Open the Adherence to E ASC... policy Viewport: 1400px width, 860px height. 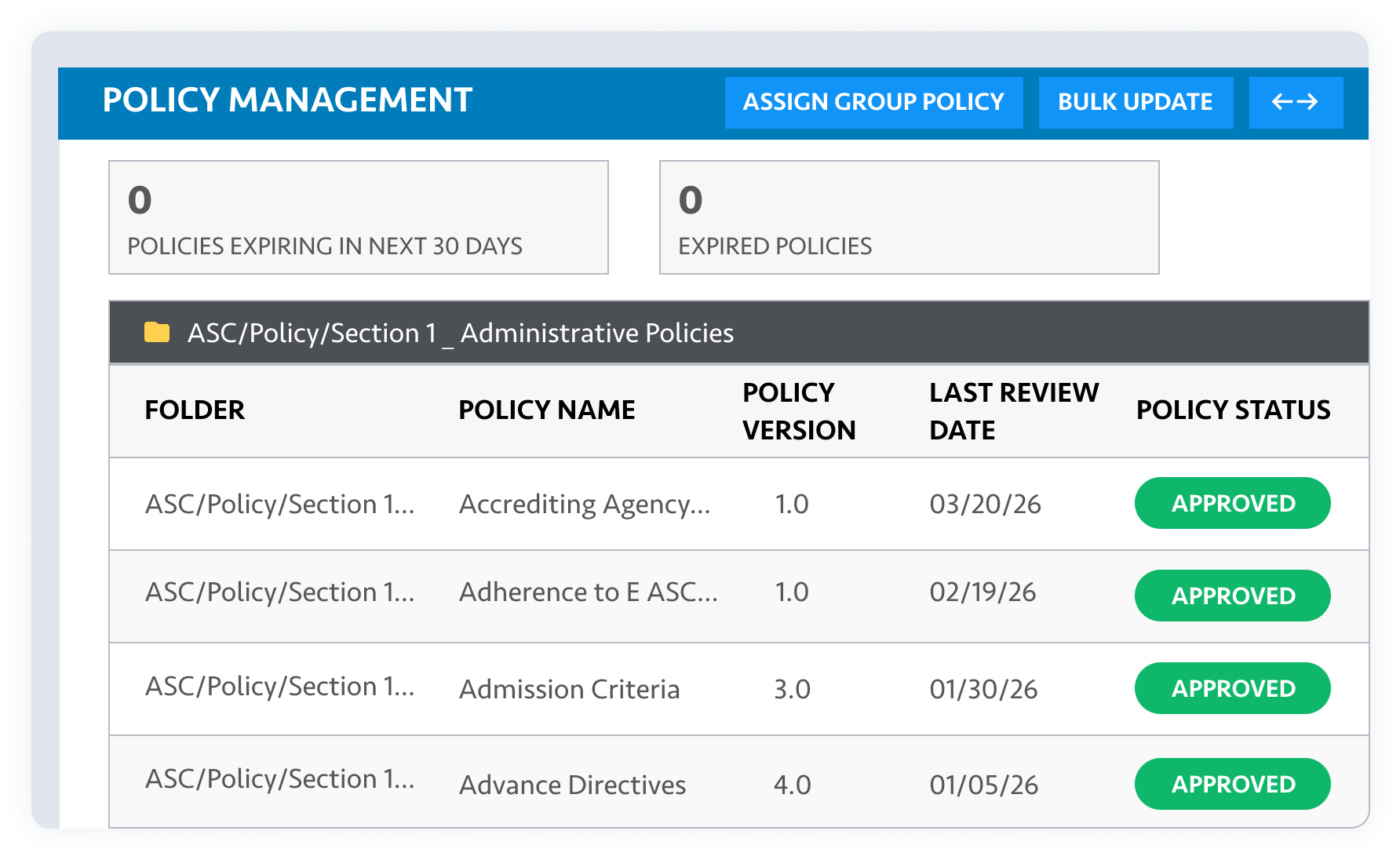[x=589, y=592]
